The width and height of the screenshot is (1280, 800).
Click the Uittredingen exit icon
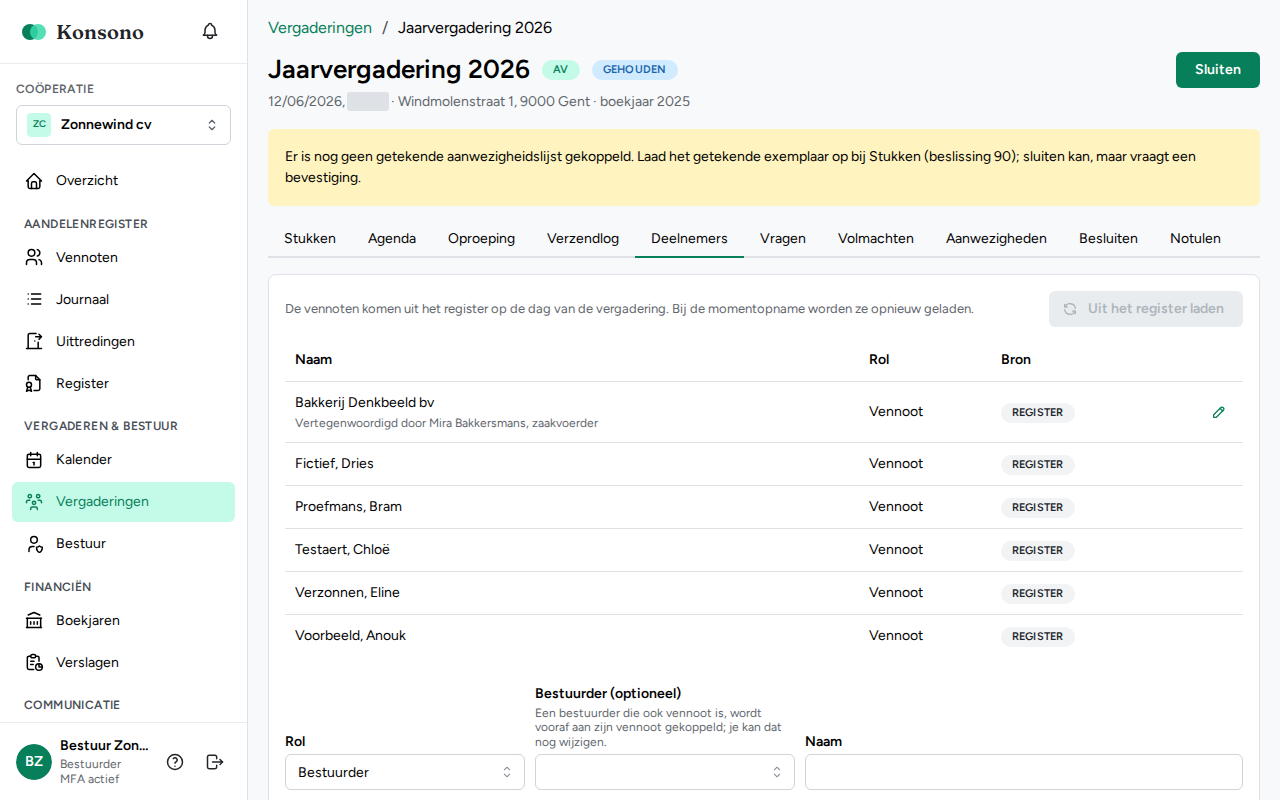34,342
